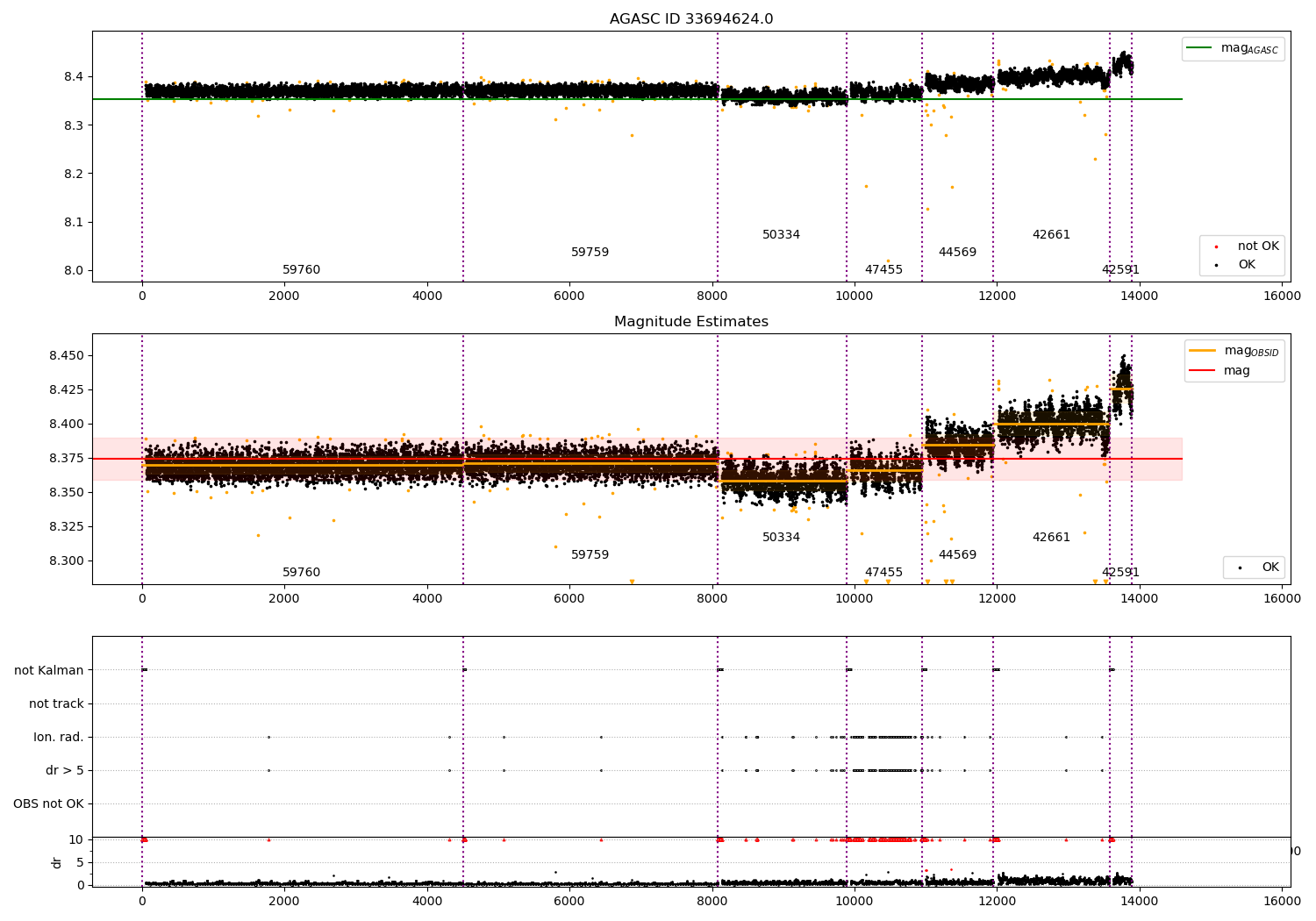Click obsid label 59759 in AGASC ID plot

[590, 253]
